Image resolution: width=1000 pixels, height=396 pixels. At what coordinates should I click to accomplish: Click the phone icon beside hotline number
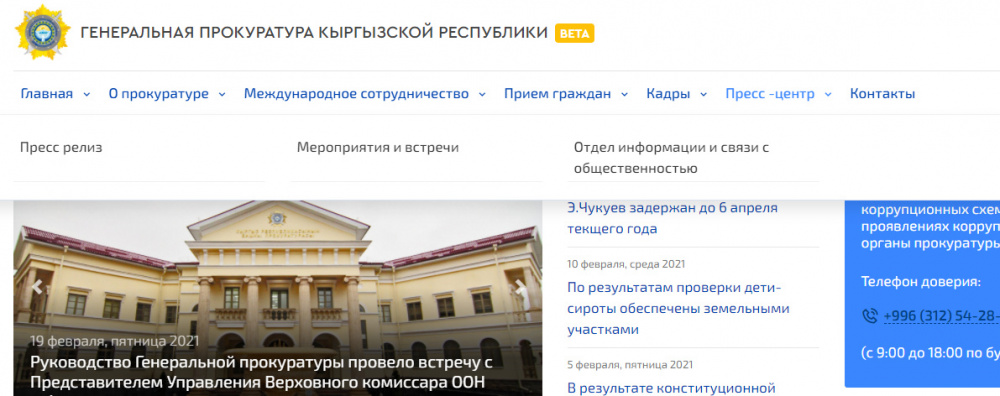tap(869, 316)
